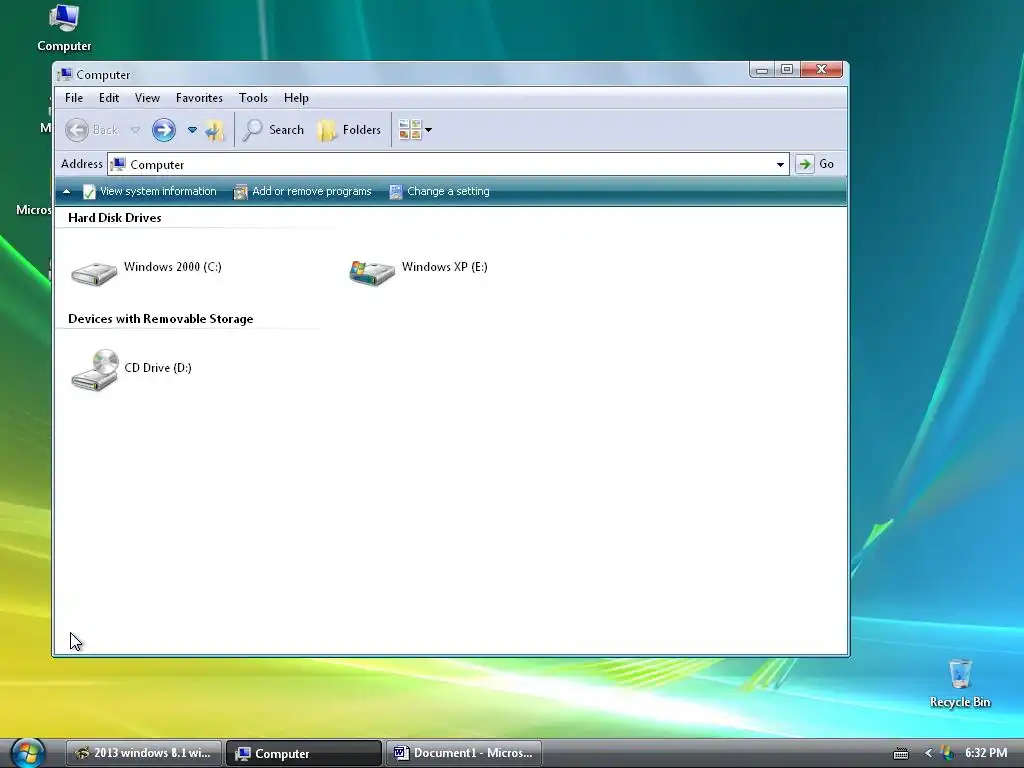This screenshot has height=768, width=1024.
Task: Toggle the Folders pane button
Action: point(349,130)
